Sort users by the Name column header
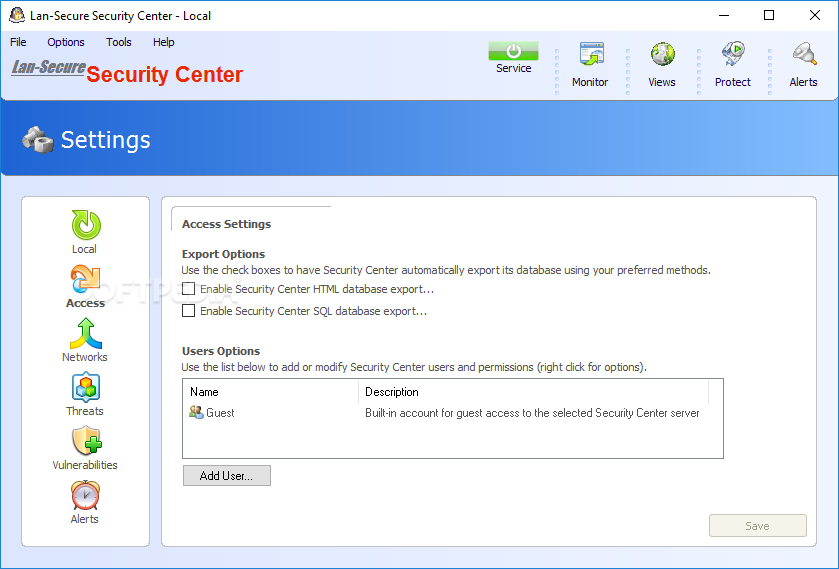The height and width of the screenshot is (569, 839). [271, 392]
